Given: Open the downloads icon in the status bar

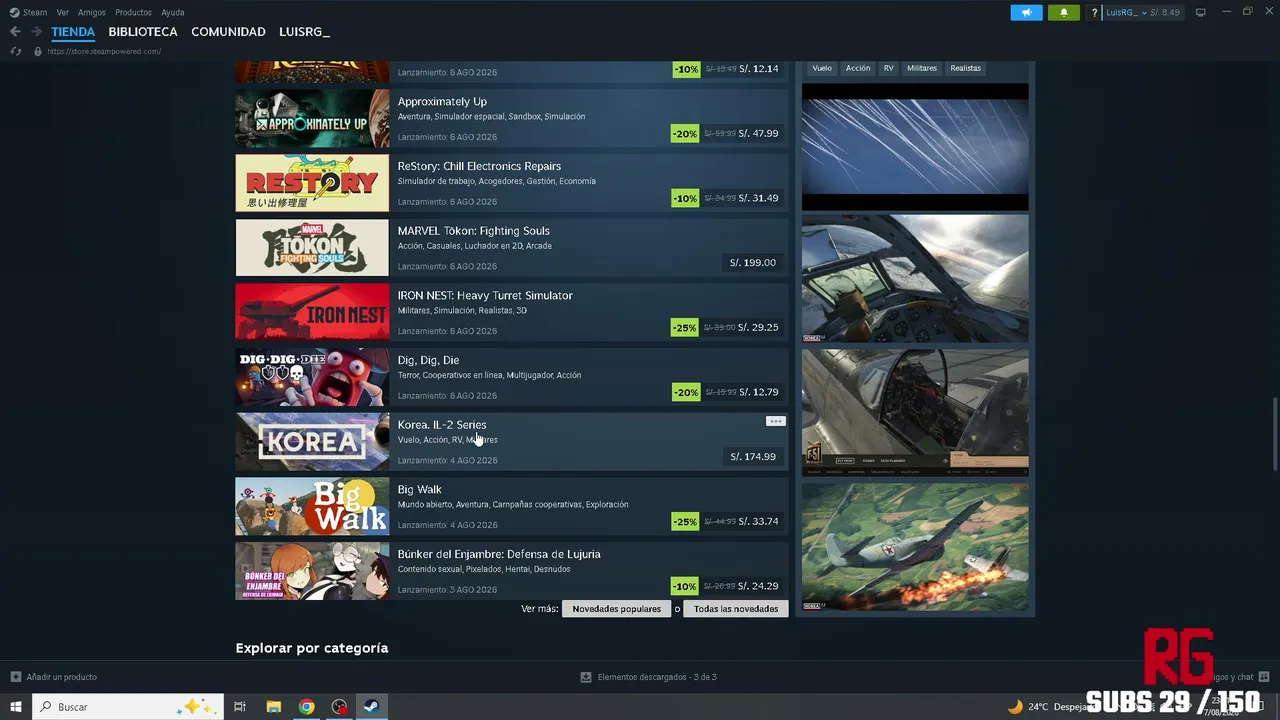Looking at the screenshot, I should (x=586, y=677).
